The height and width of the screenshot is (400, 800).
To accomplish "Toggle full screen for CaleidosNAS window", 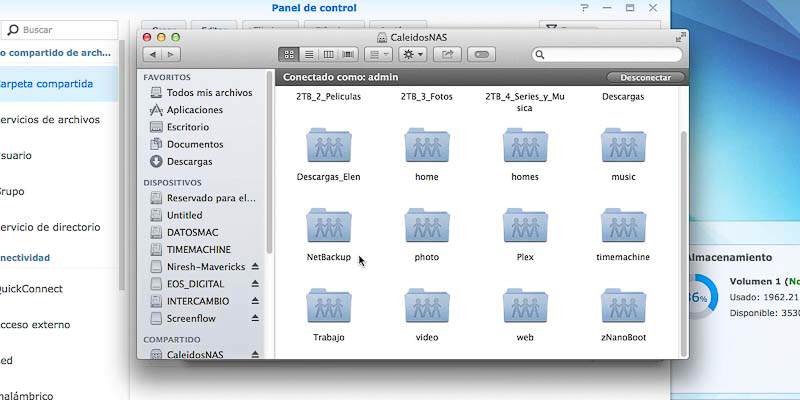I will click(x=681, y=37).
